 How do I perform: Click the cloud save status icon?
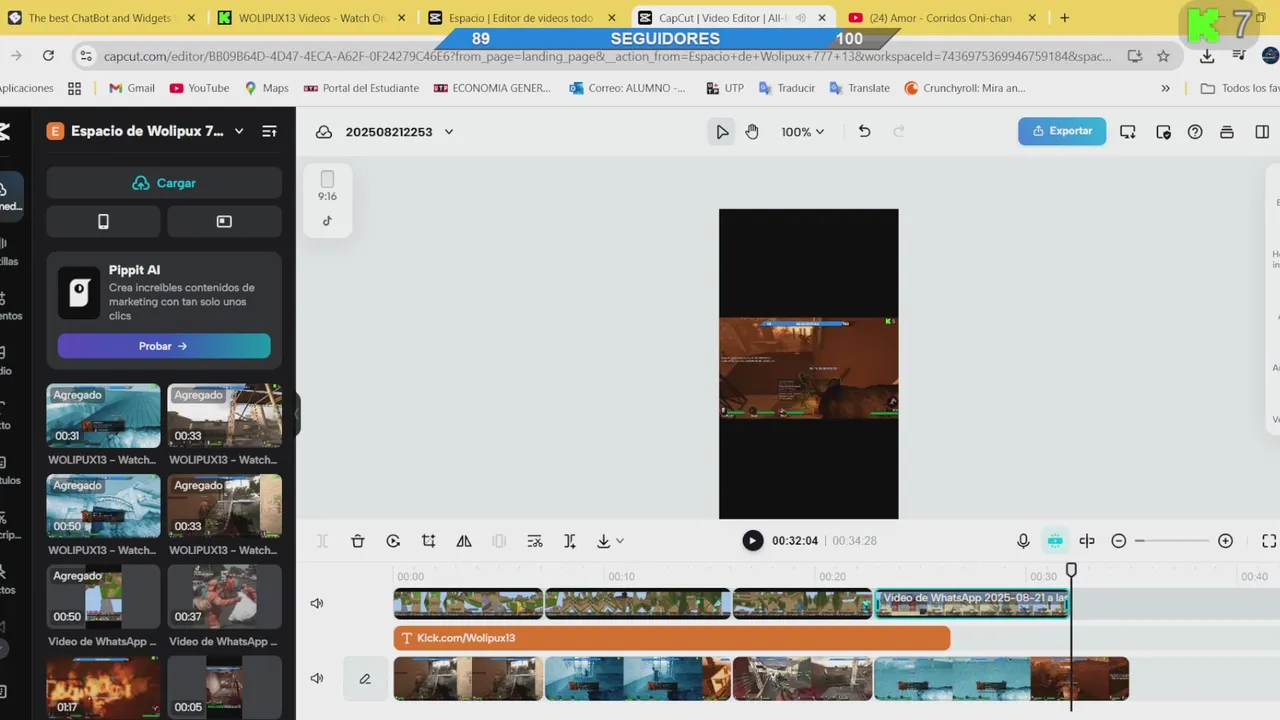pyautogui.click(x=324, y=132)
